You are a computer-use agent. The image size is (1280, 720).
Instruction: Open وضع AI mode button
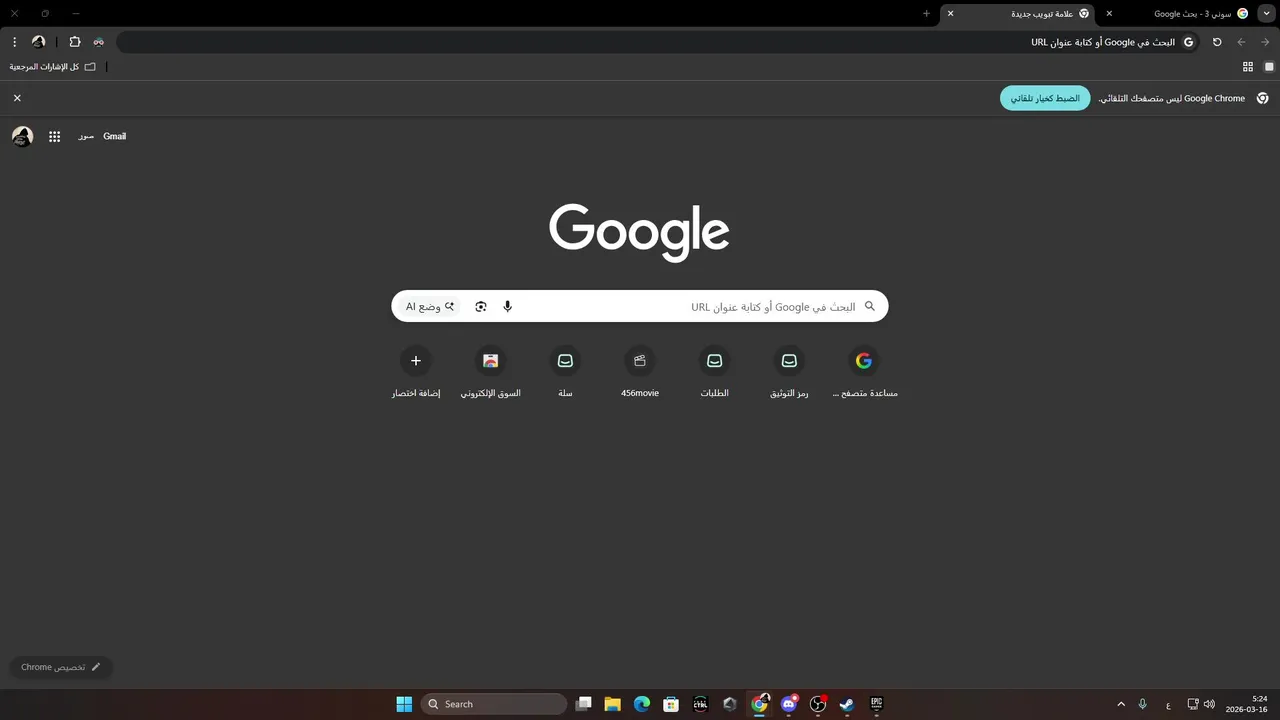(430, 306)
